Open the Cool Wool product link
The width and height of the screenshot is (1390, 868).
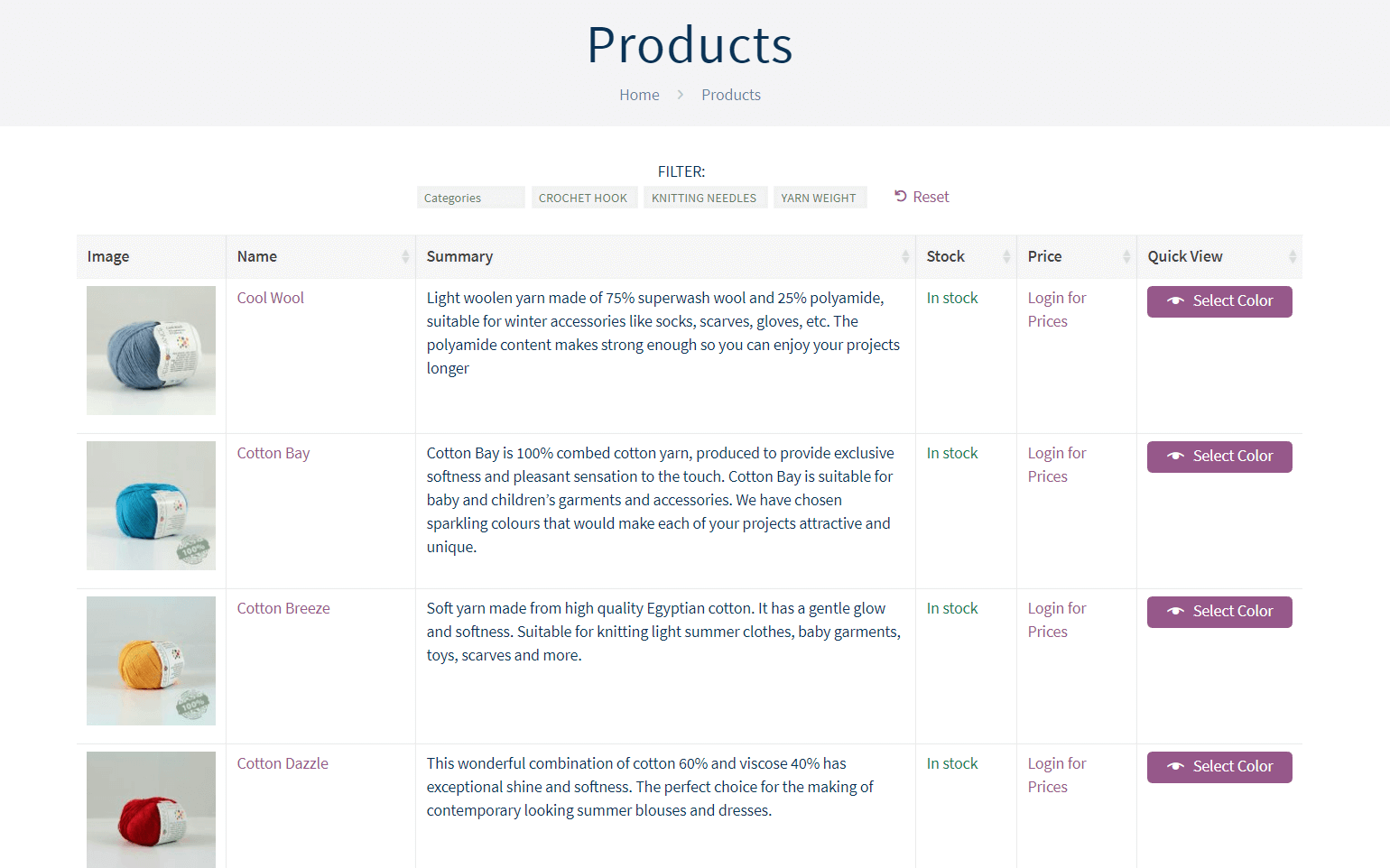(x=271, y=298)
